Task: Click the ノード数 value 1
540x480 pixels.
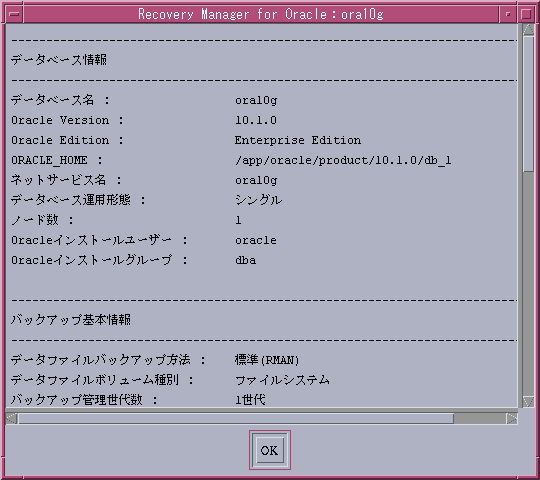Action: (x=238, y=220)
